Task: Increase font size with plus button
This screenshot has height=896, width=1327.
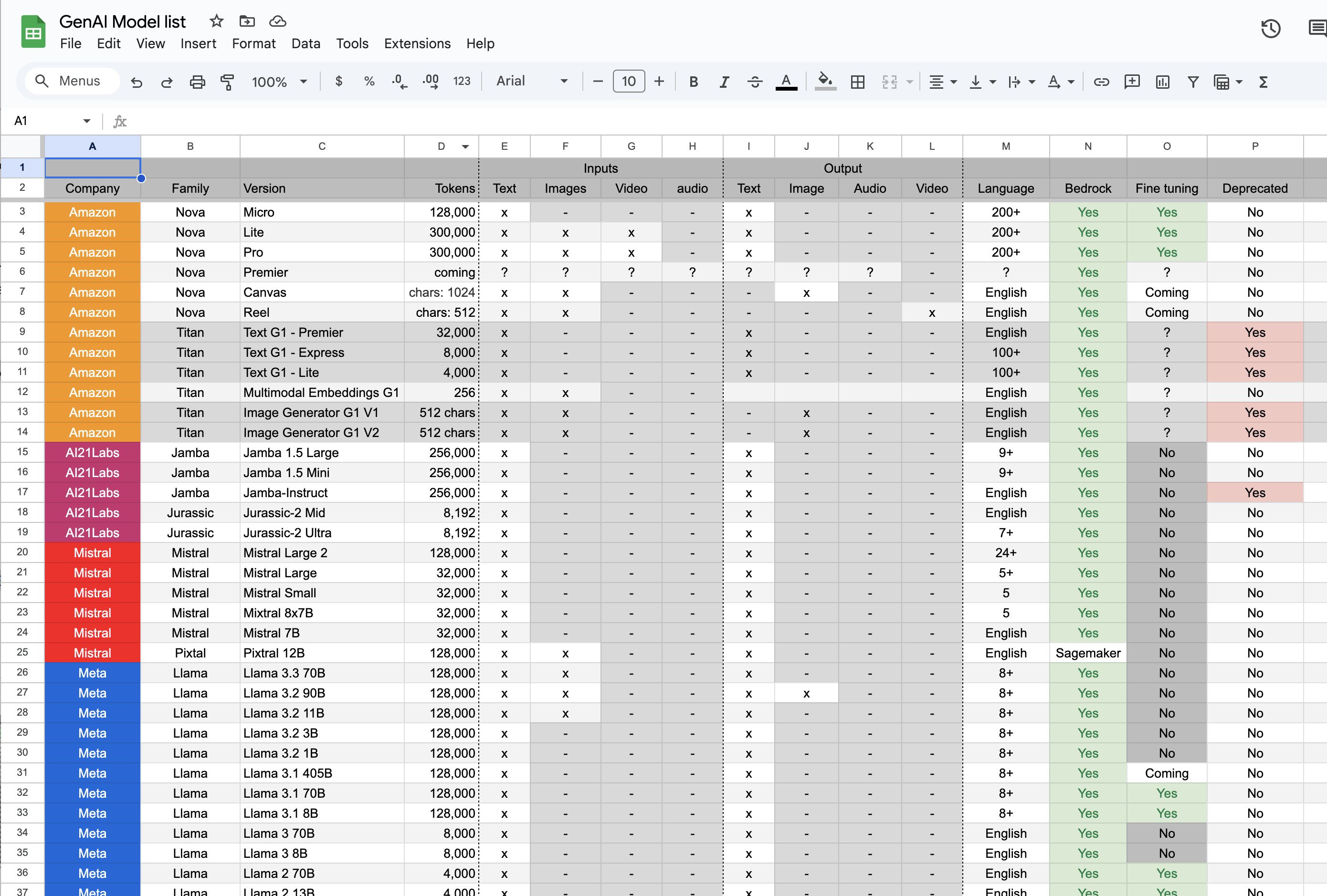Action: [x=659, y=82]
